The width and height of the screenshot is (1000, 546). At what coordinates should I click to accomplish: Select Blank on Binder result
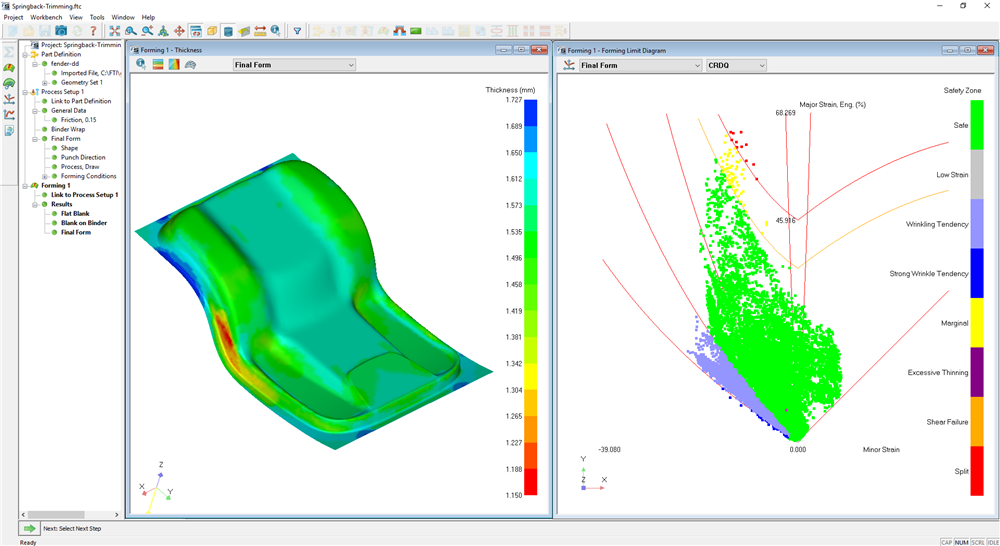click(x=83, y=223)
